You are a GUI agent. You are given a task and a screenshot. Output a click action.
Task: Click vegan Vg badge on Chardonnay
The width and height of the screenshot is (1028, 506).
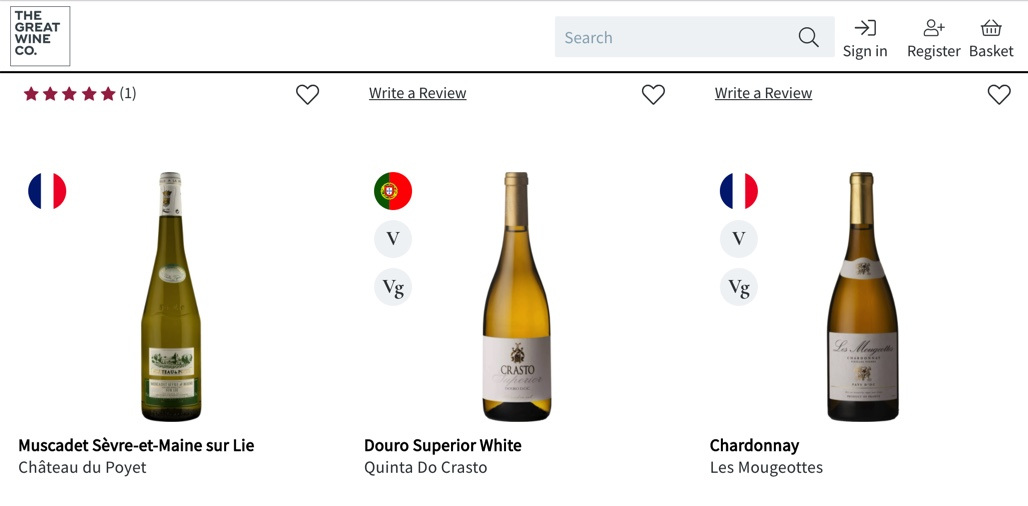coord(739,288)
